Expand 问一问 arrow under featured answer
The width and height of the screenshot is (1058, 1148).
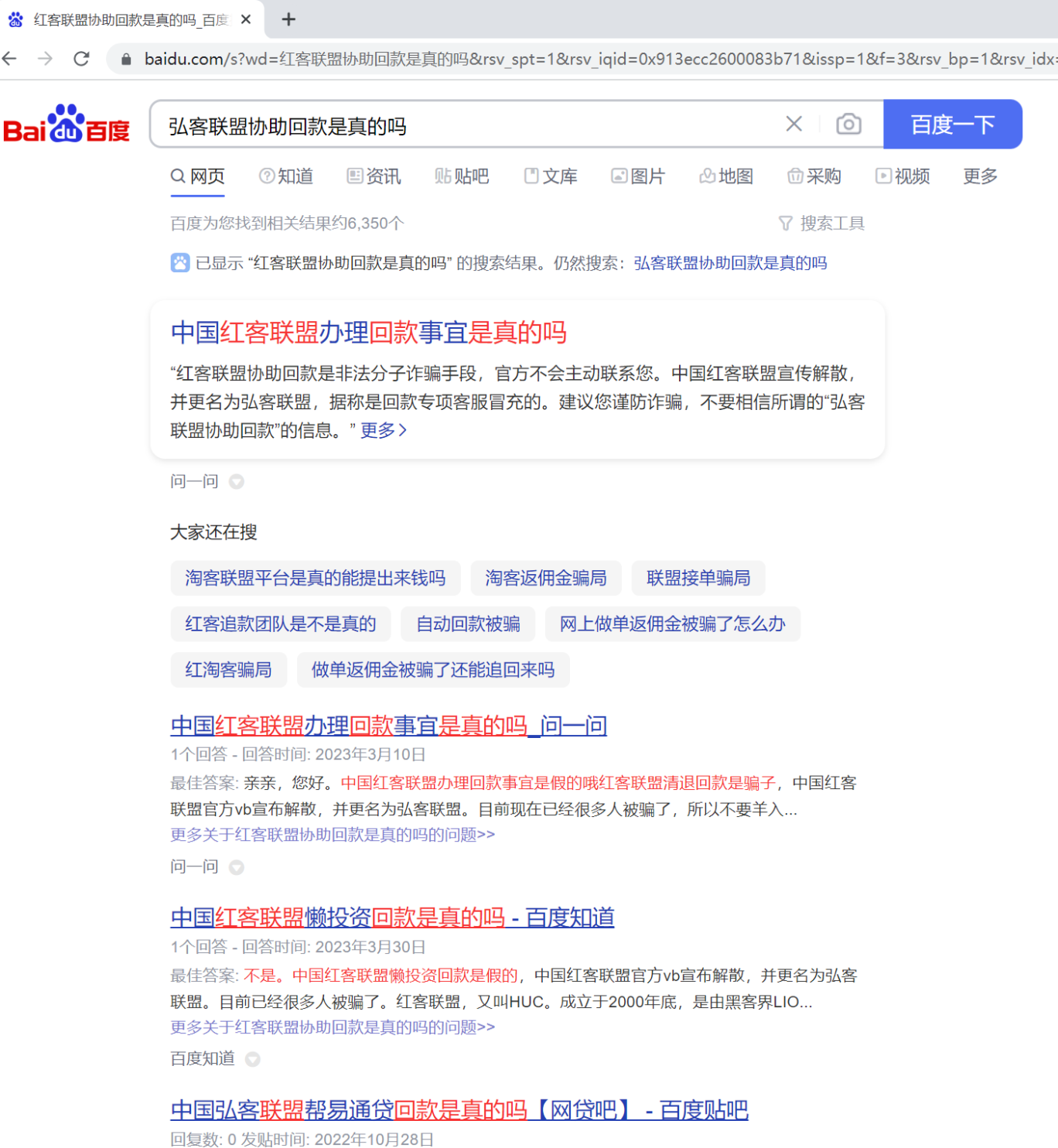[237, 482]
